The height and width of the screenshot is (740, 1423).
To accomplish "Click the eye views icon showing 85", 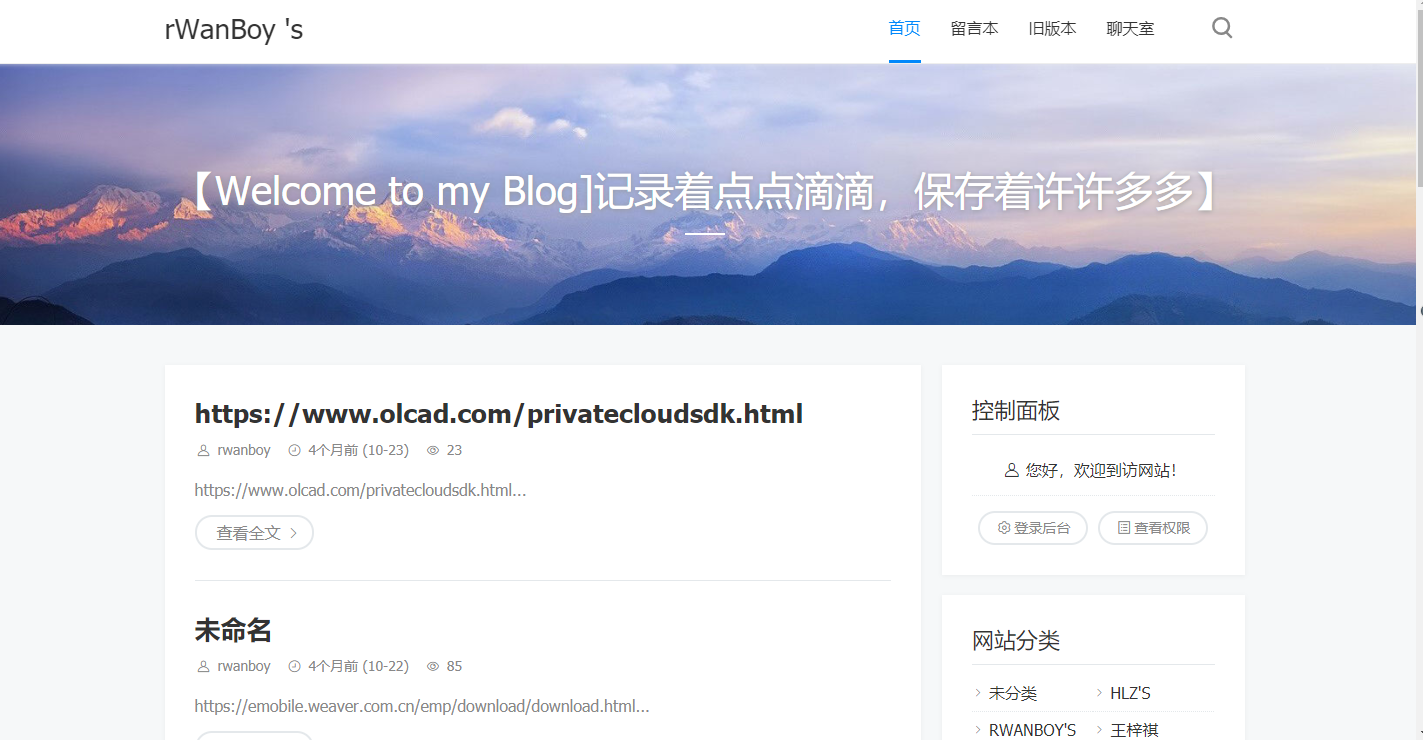I will (x=433, y=666).
